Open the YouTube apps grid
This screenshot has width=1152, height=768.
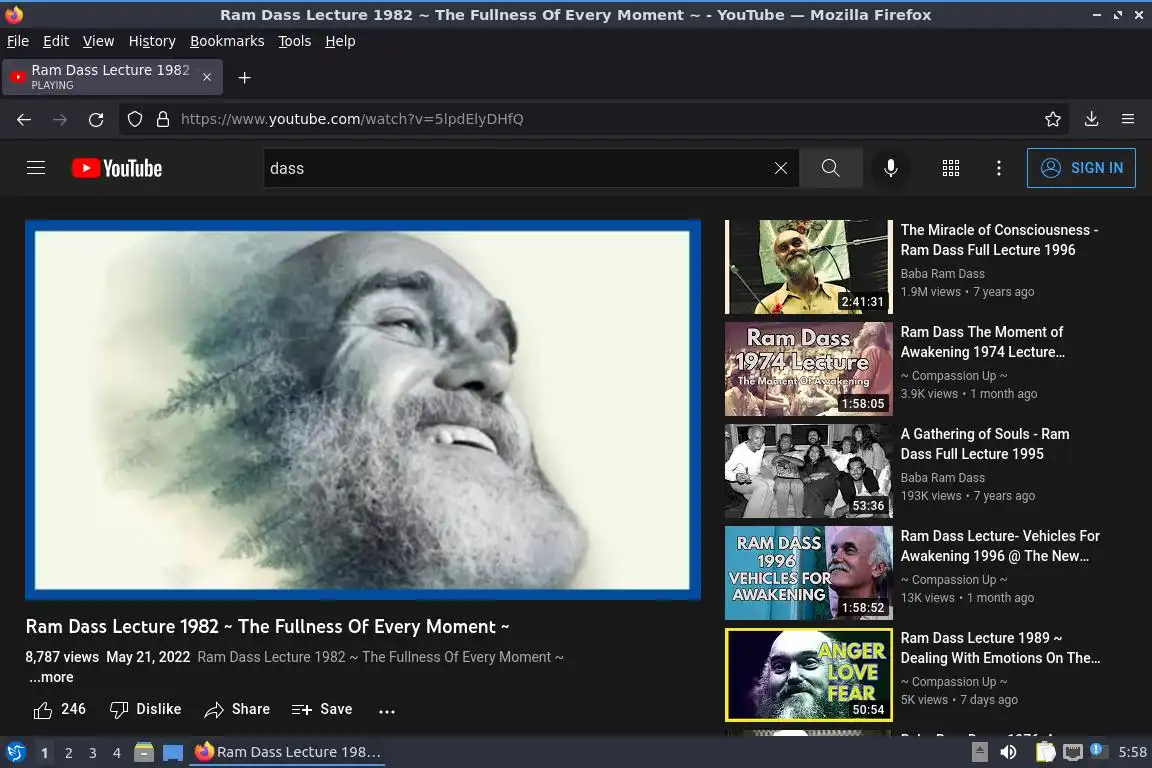click(951, 168)
